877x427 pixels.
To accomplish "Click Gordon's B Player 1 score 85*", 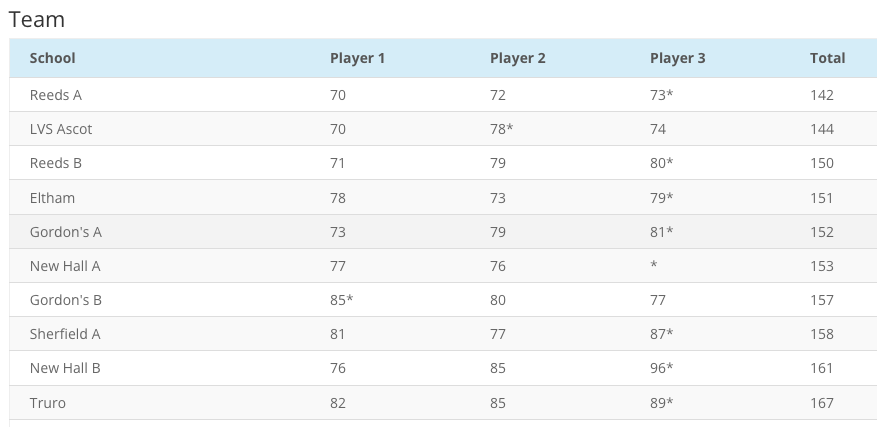I will tap(341, 300).
